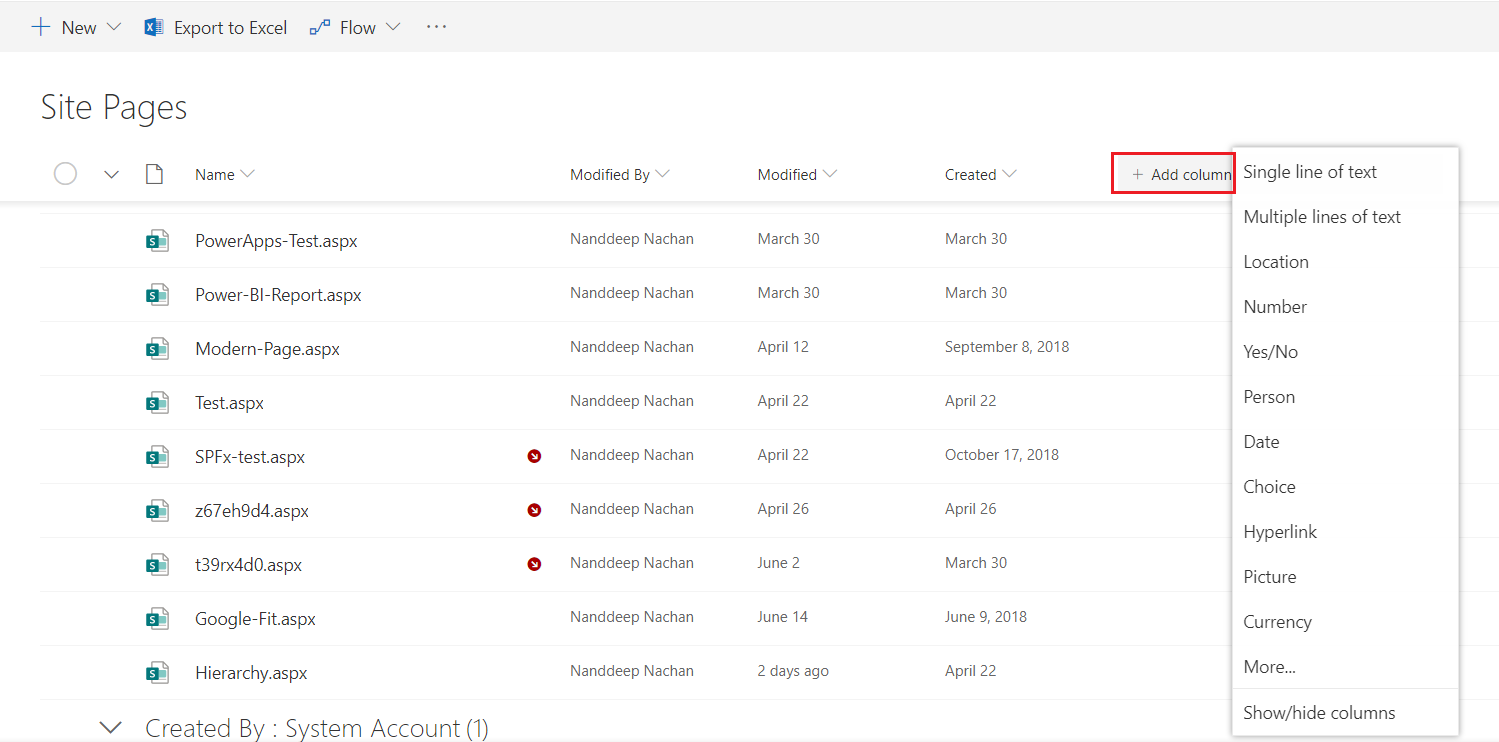Click the file type column header icon
Viewport: 1499px width, 742px height.
click(x=154, y=174)
